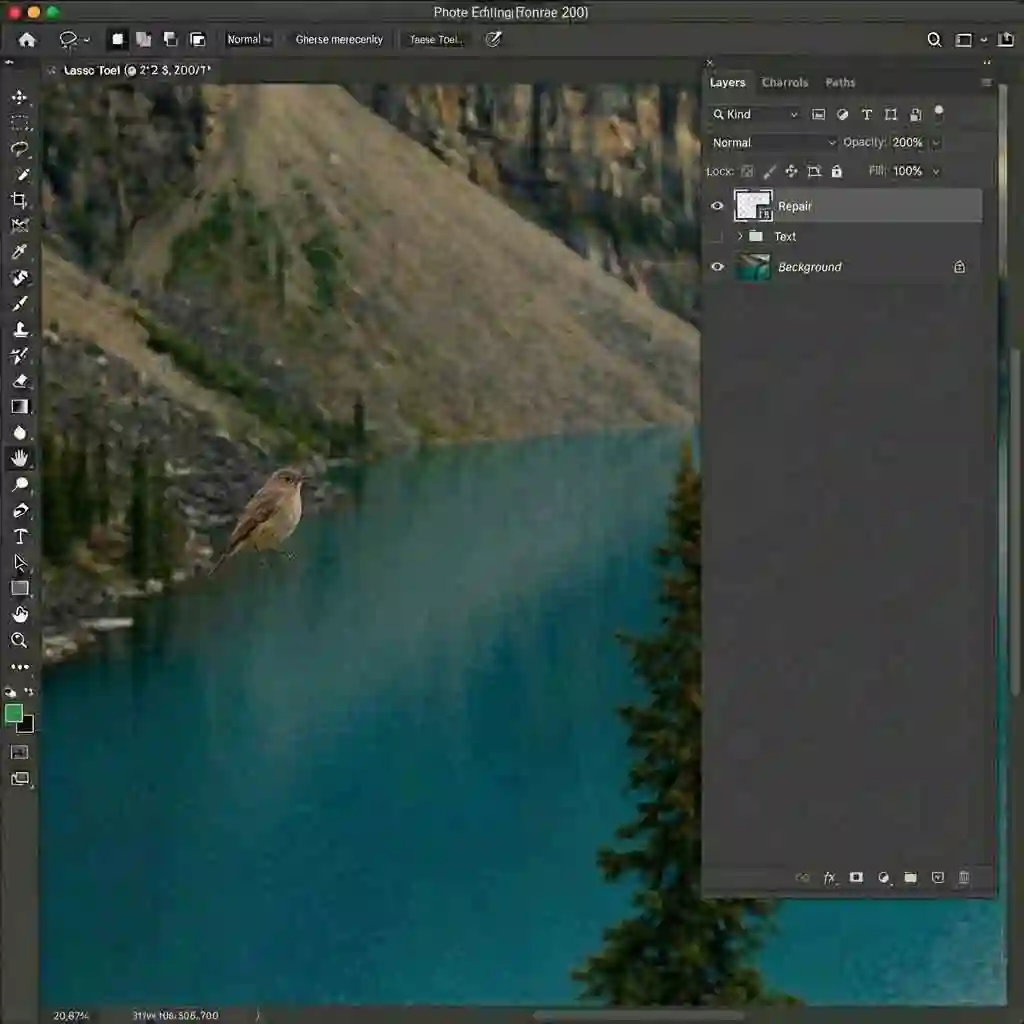Enable visibility for the Text group

coord(715,236)
